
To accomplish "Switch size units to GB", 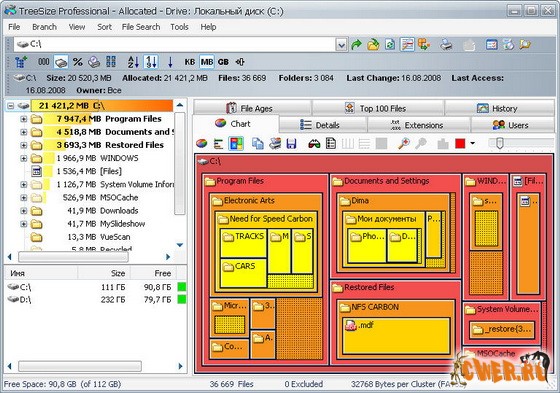I will (x=223, y=62).
